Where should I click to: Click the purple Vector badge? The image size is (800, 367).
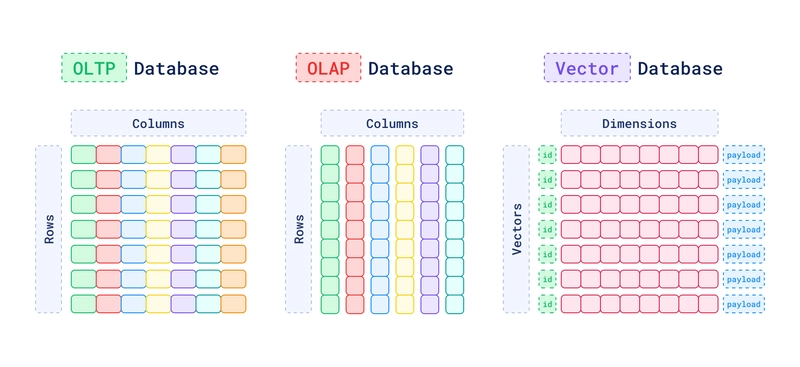point(587,68)
